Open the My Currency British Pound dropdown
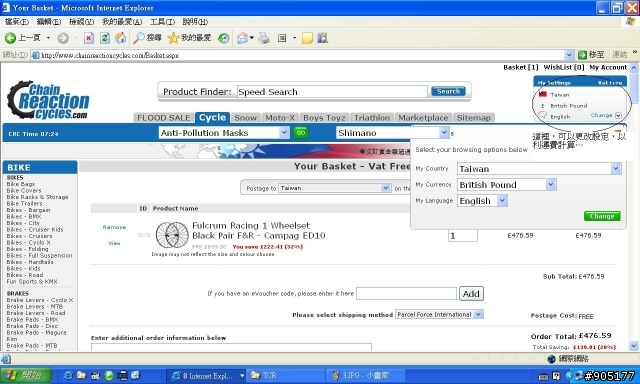 coord(551,184)
